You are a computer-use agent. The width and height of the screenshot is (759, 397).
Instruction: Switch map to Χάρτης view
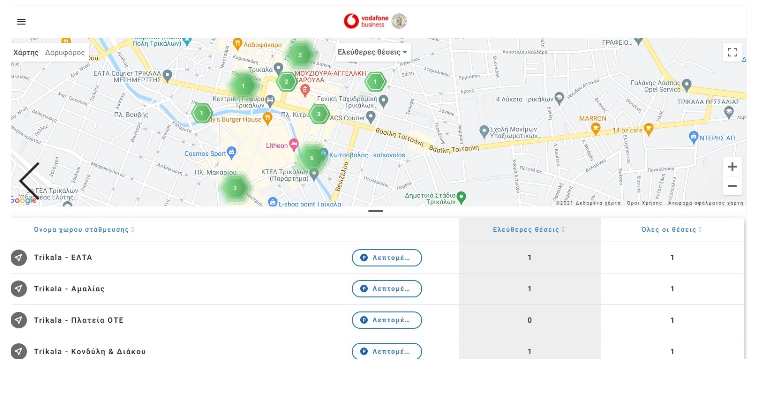pyautogui.click(x=26, y=52)
